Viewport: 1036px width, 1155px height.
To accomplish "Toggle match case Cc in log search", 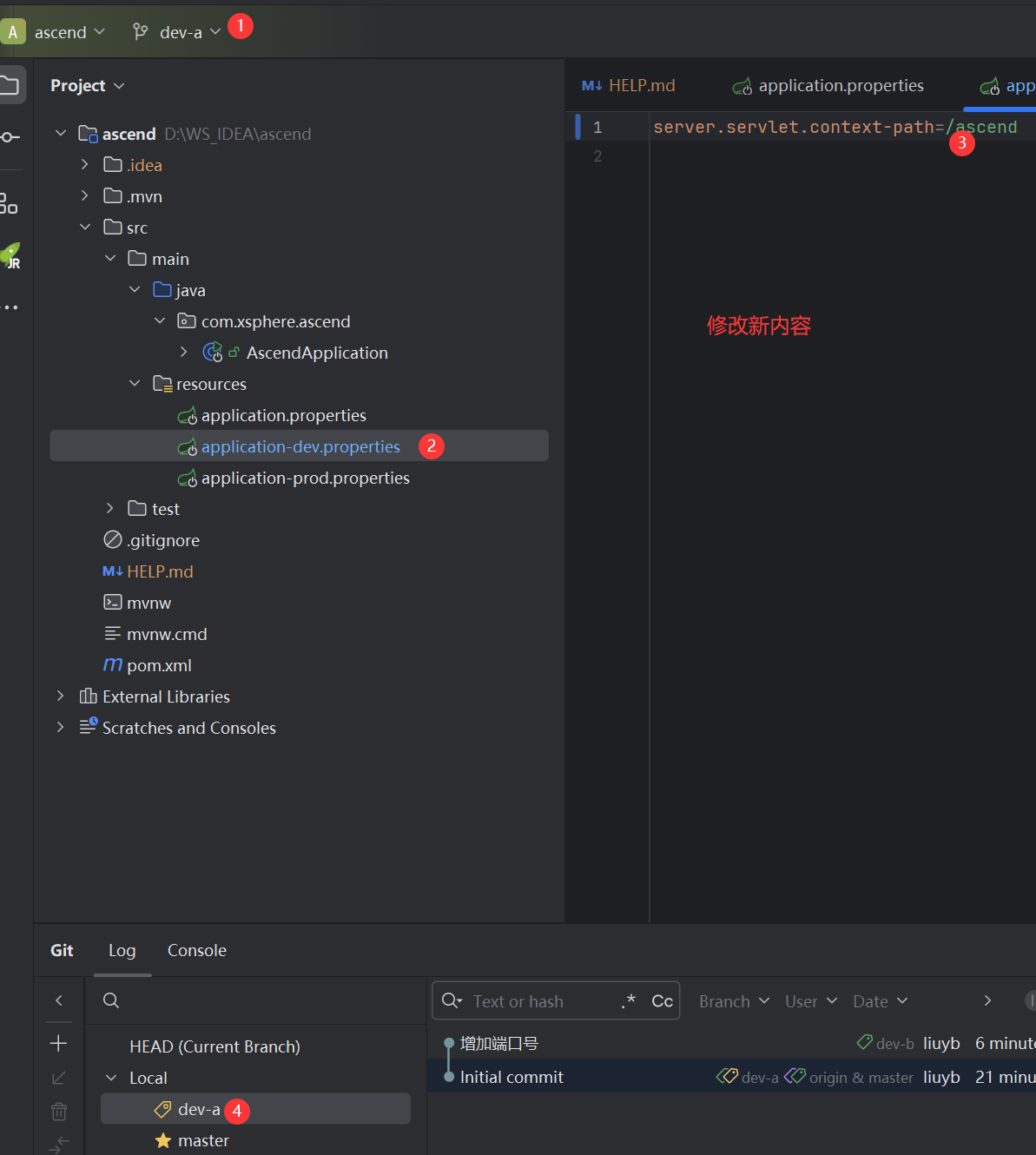I will [x=662, y=1001].
